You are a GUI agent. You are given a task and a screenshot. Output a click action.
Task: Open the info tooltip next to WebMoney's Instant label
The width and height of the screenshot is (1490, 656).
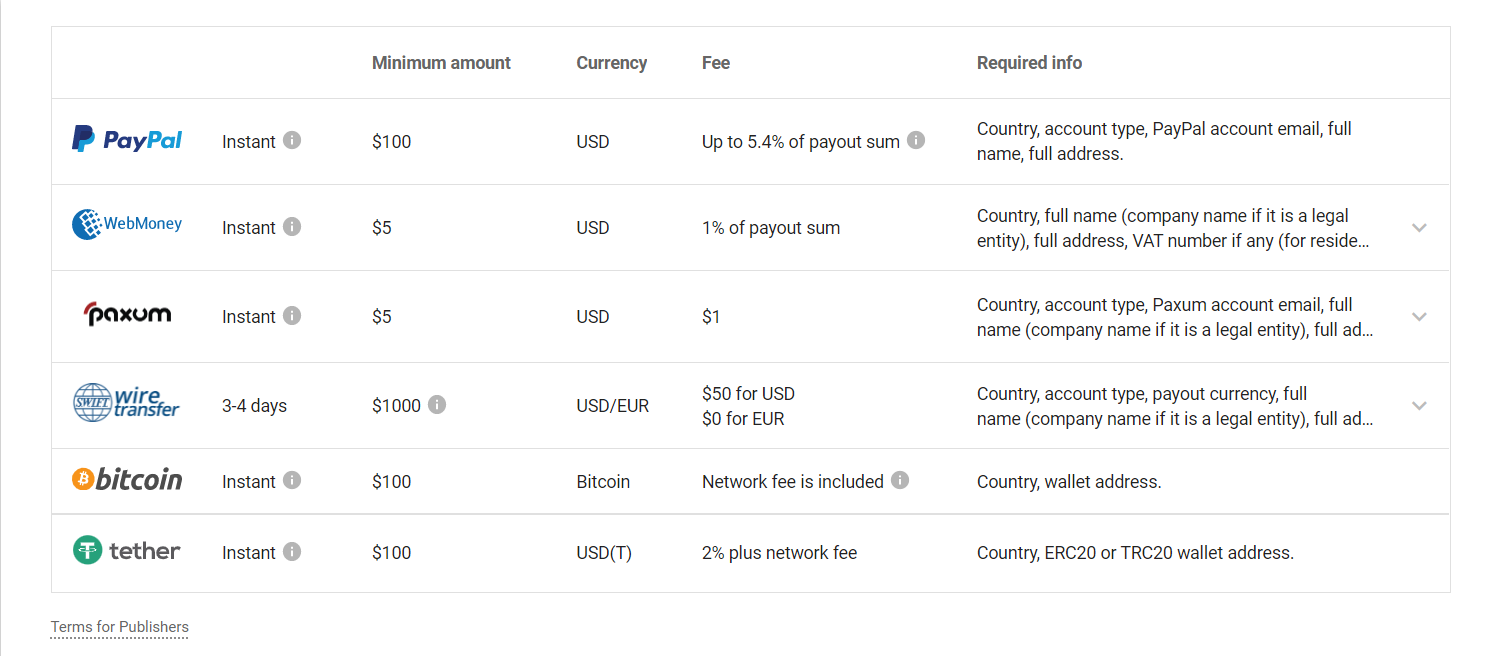click(x=292, y=226)
